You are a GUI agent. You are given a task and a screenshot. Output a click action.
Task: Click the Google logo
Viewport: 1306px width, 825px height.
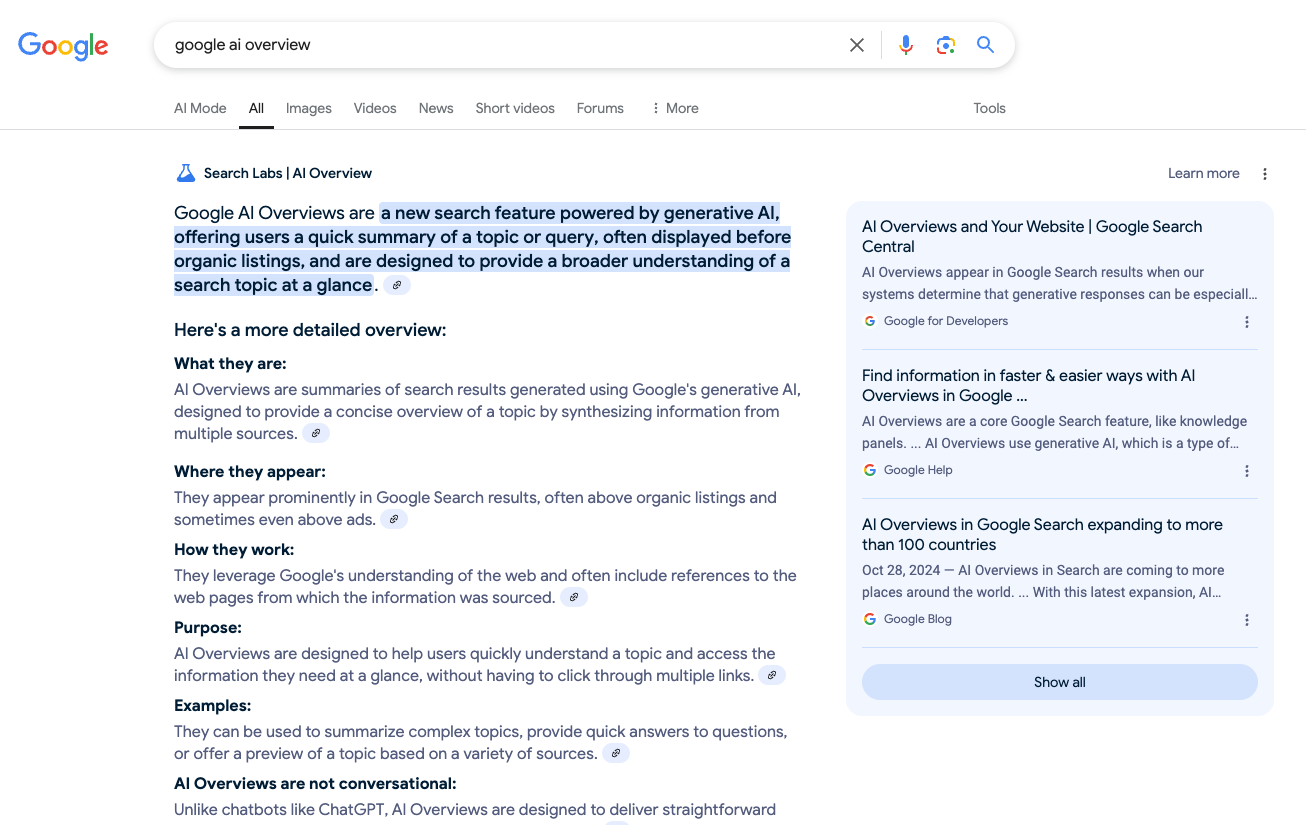pos(63,46)
